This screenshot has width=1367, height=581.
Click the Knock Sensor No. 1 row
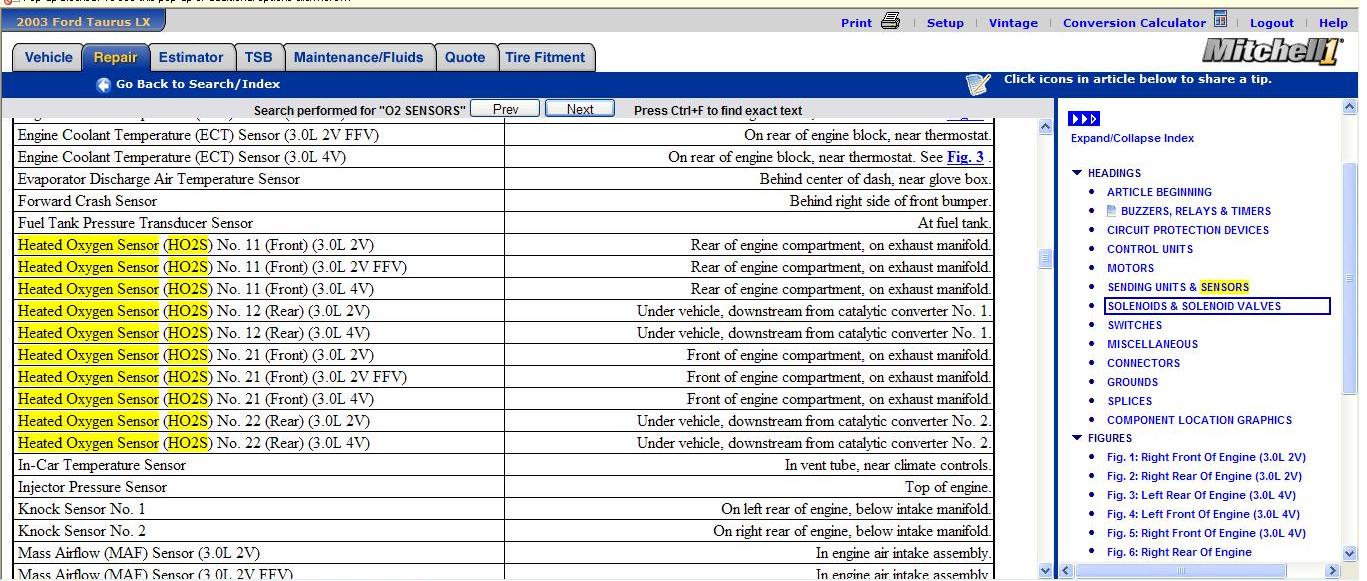click(504, 509)
